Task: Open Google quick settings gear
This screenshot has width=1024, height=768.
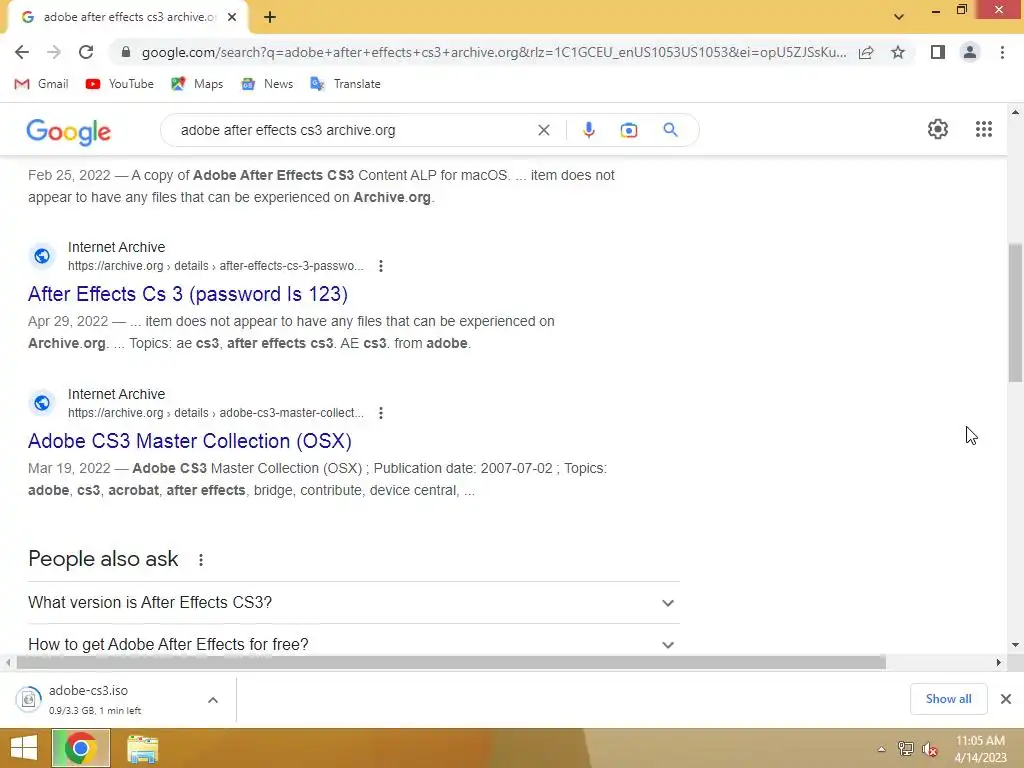Action: [938, 129]
